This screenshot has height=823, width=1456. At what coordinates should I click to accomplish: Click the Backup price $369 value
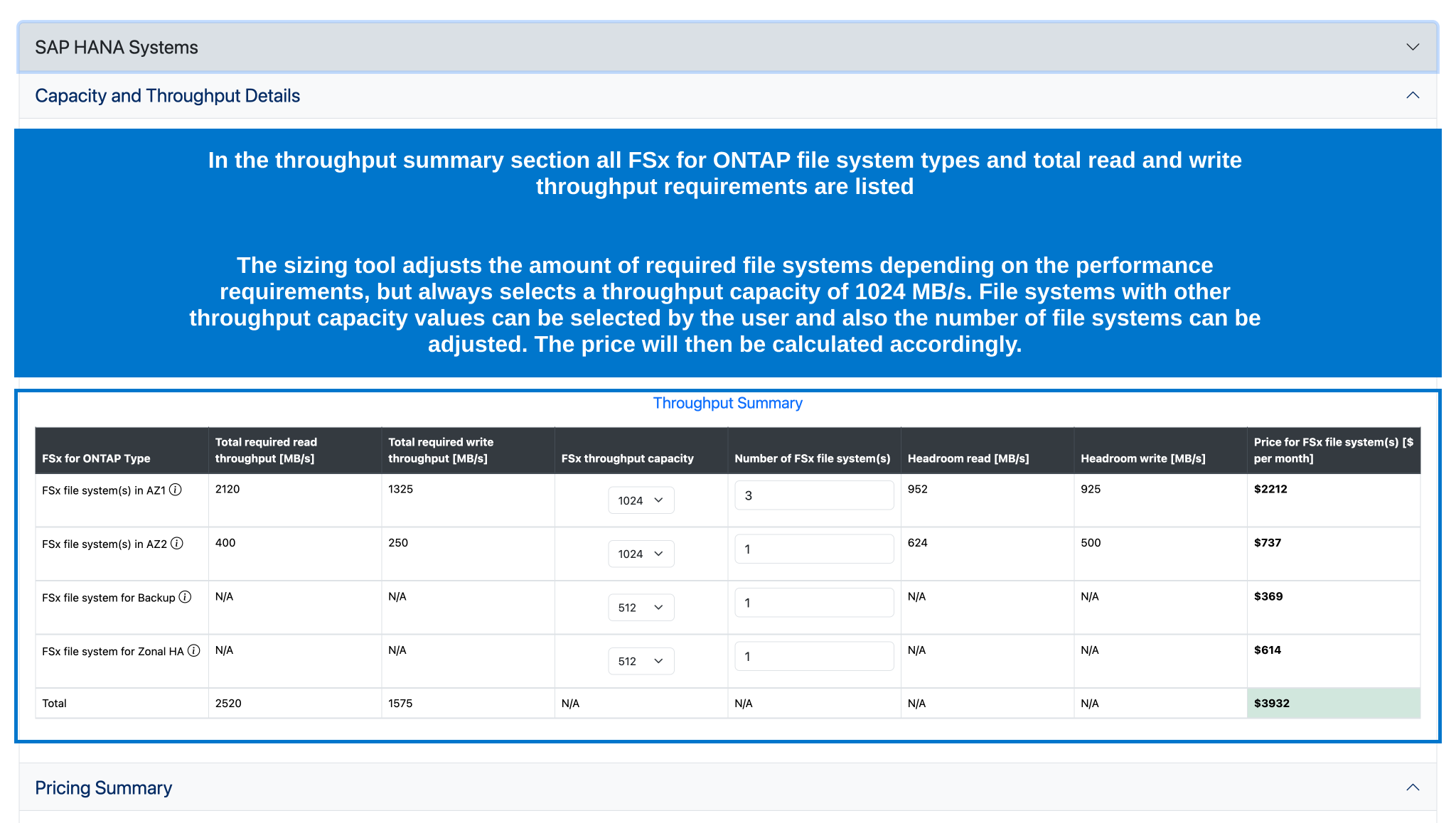(x=1268, y=596)
